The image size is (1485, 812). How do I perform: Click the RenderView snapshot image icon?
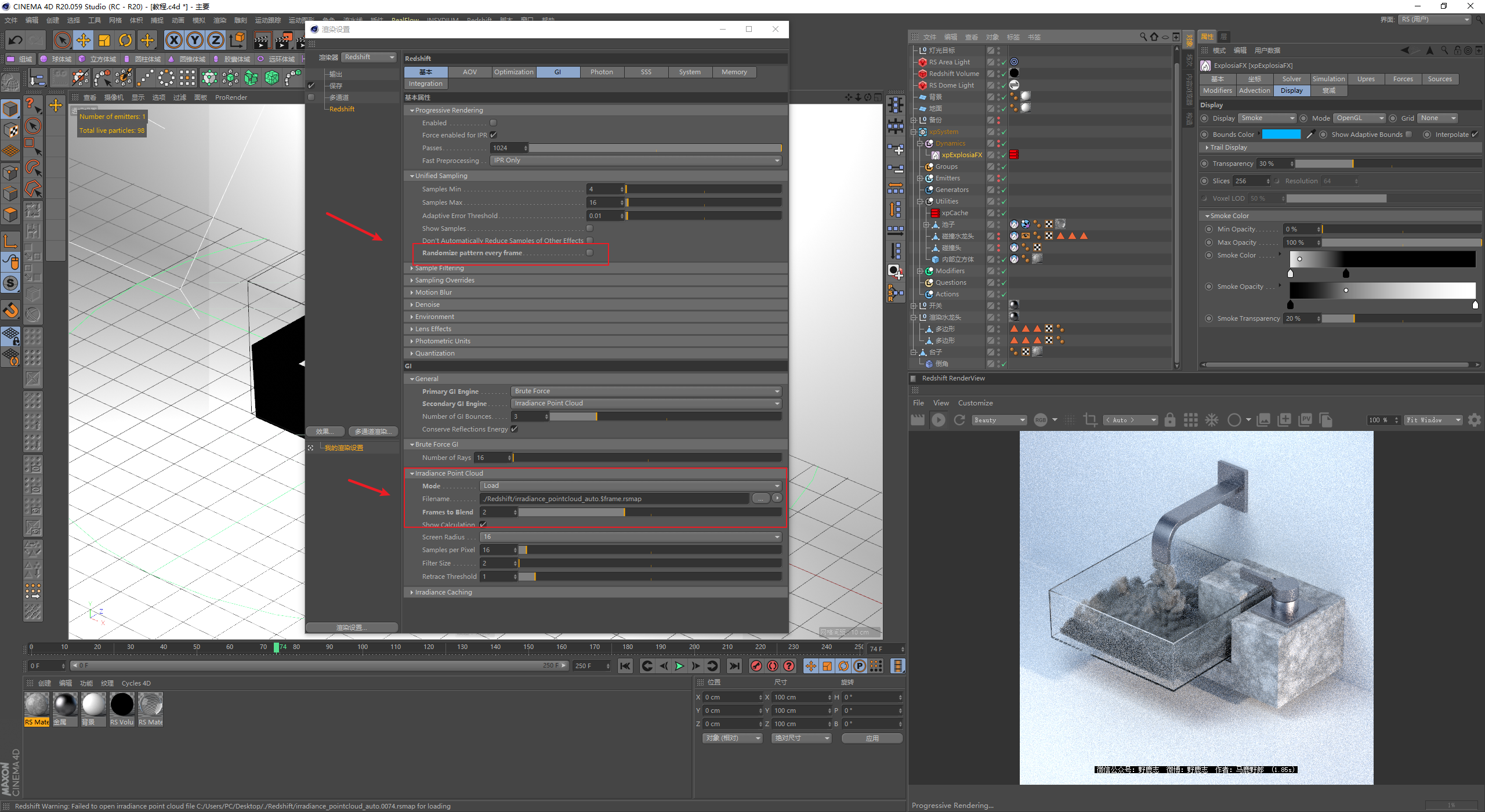(x=1263, y=420)
